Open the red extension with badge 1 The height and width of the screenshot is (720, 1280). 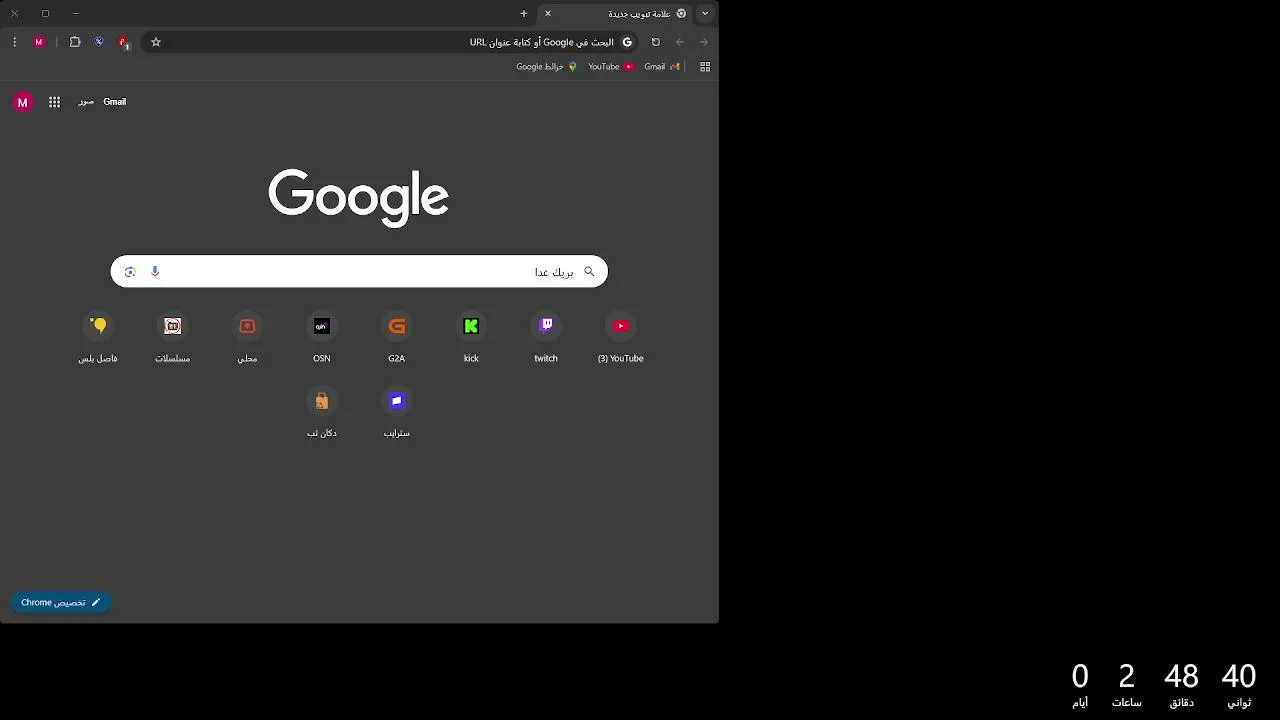tap(123, 42)
